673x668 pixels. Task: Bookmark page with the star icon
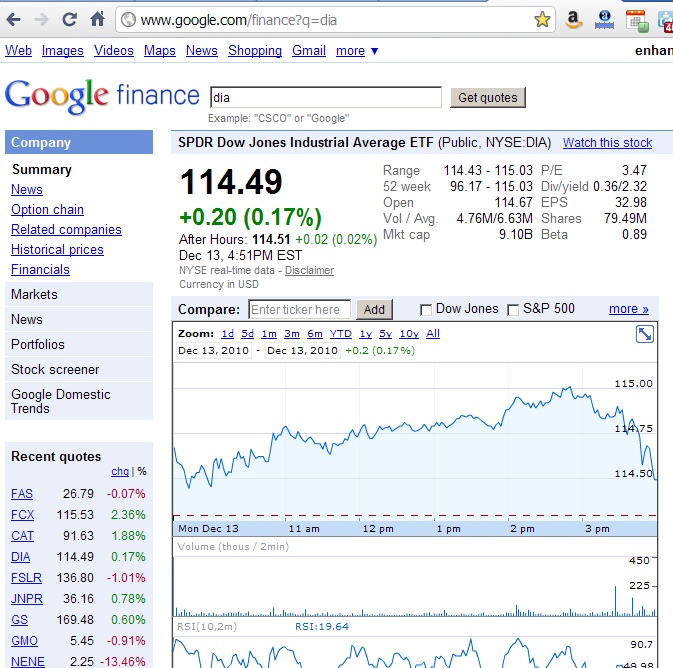[x=542, y=20]
